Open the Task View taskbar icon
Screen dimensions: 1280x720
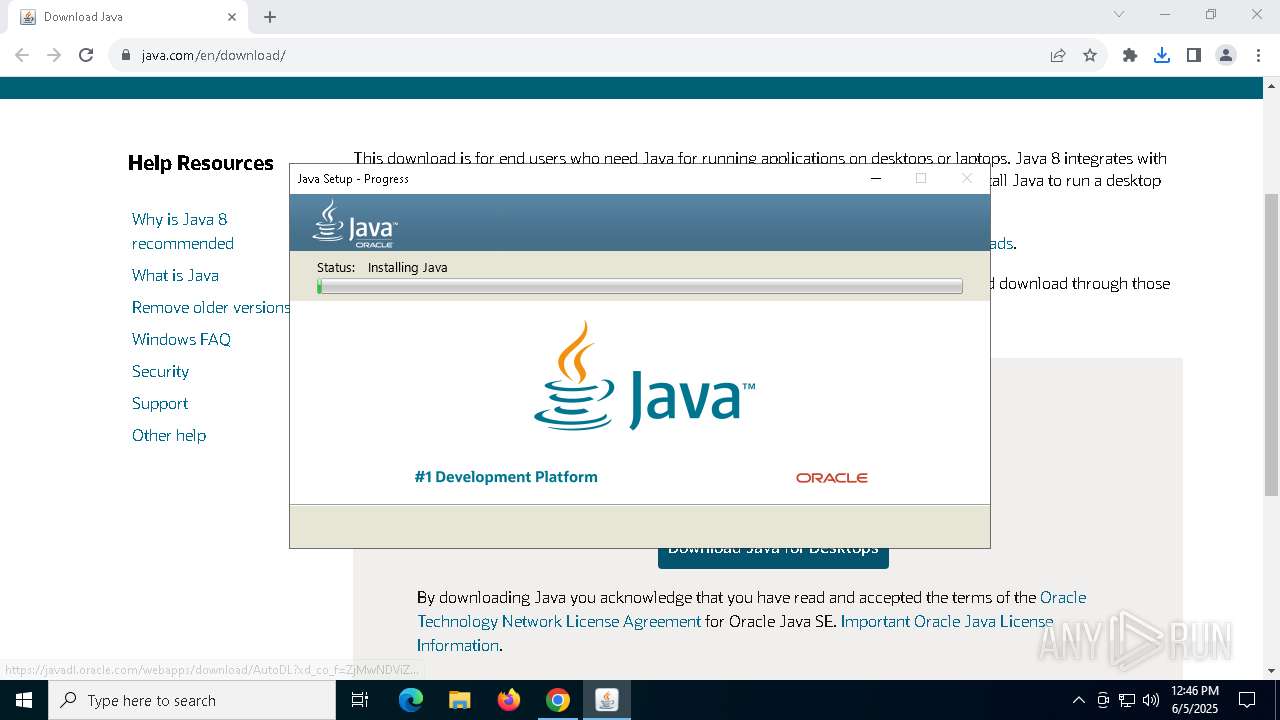(x=360, y=700)
